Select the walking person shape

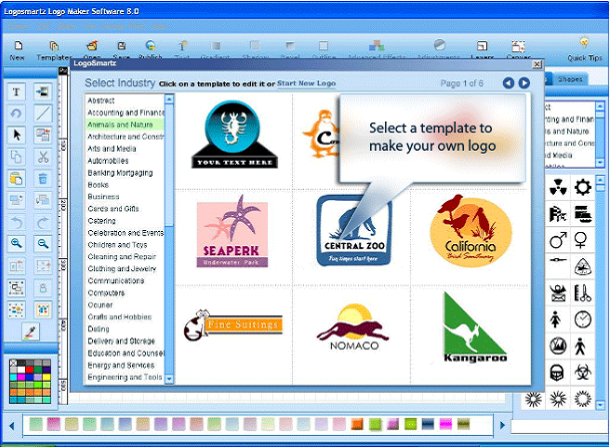[x=580, y=346]
